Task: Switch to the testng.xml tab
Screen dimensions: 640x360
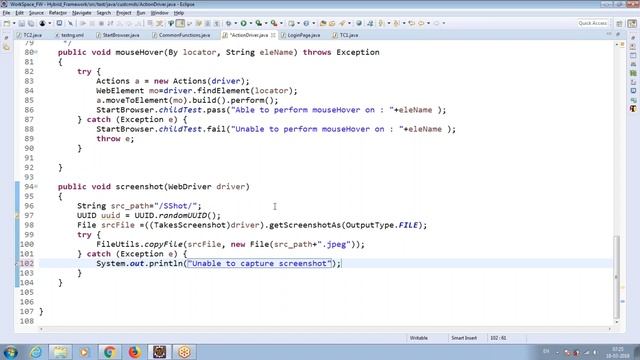Action: pyautogui.click(x=69, y=35)
